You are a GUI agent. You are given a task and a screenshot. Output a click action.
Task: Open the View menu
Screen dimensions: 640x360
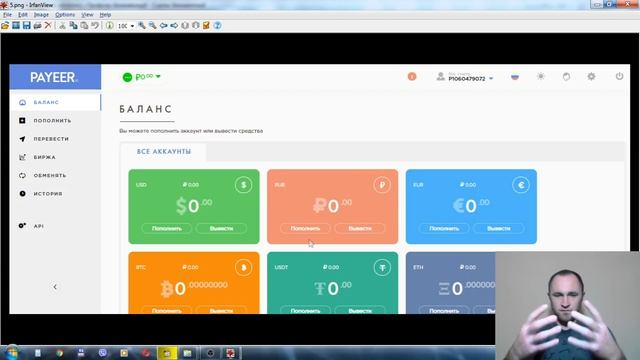87,15
